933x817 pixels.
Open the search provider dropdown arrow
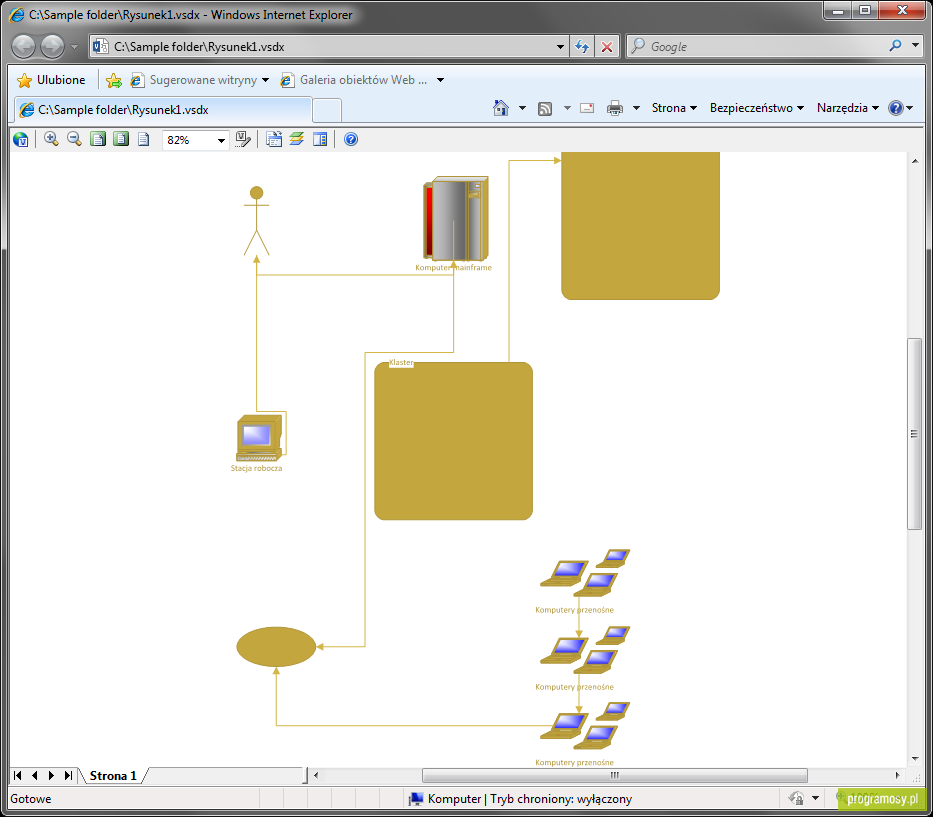click(915, 46)
